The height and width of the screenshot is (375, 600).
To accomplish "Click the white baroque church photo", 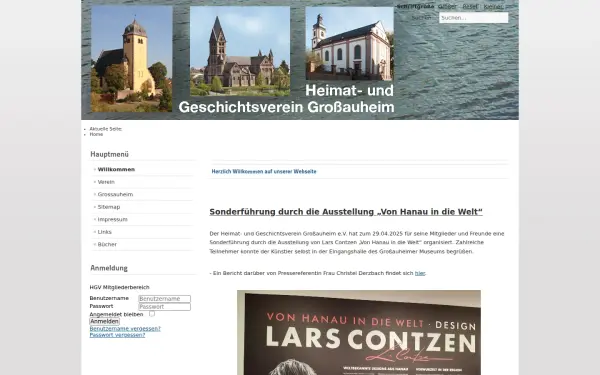I will (349, 43).
